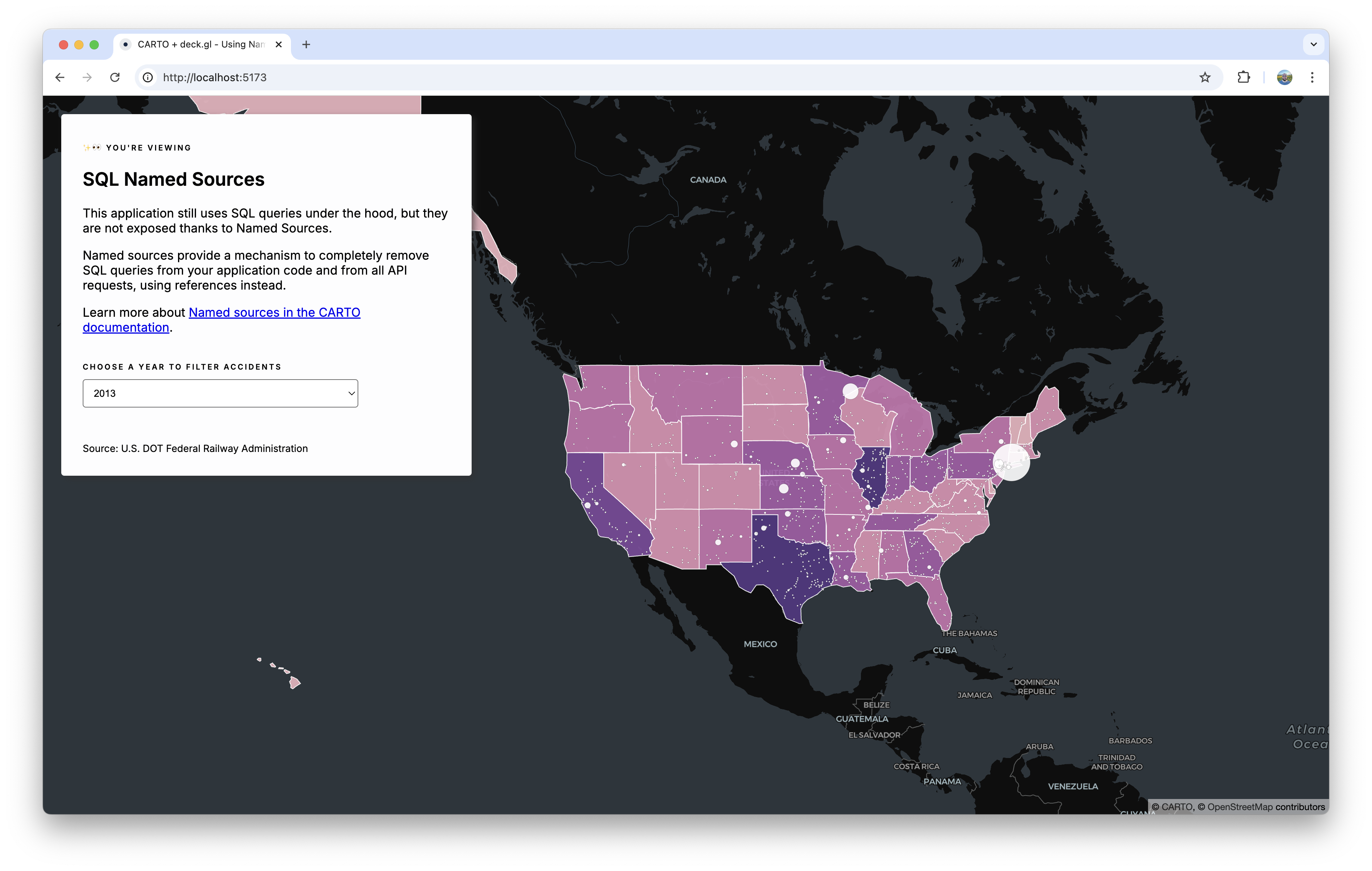Click the browser forward arrow
The width and height of the screenshot is (1372, 871).
pos(87,77)
